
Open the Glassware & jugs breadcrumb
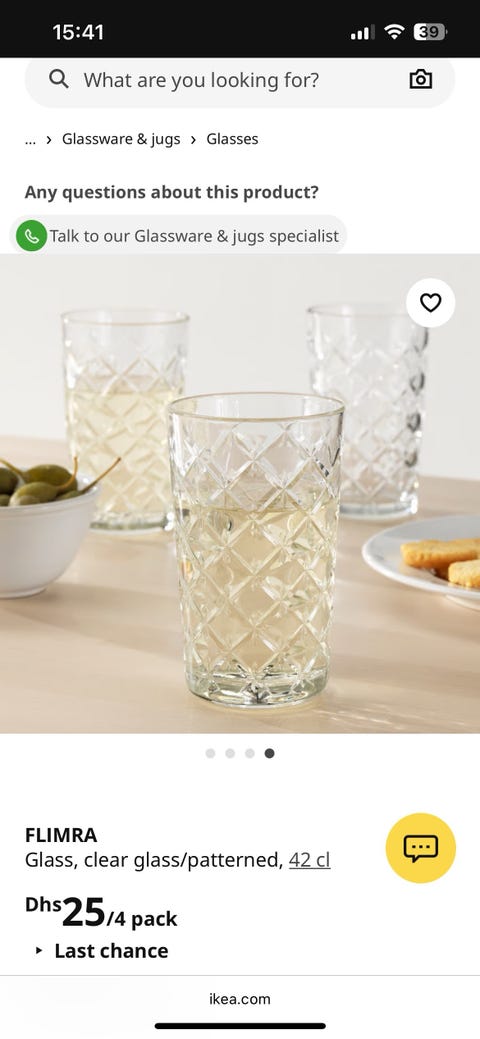[x=121, y=139]
